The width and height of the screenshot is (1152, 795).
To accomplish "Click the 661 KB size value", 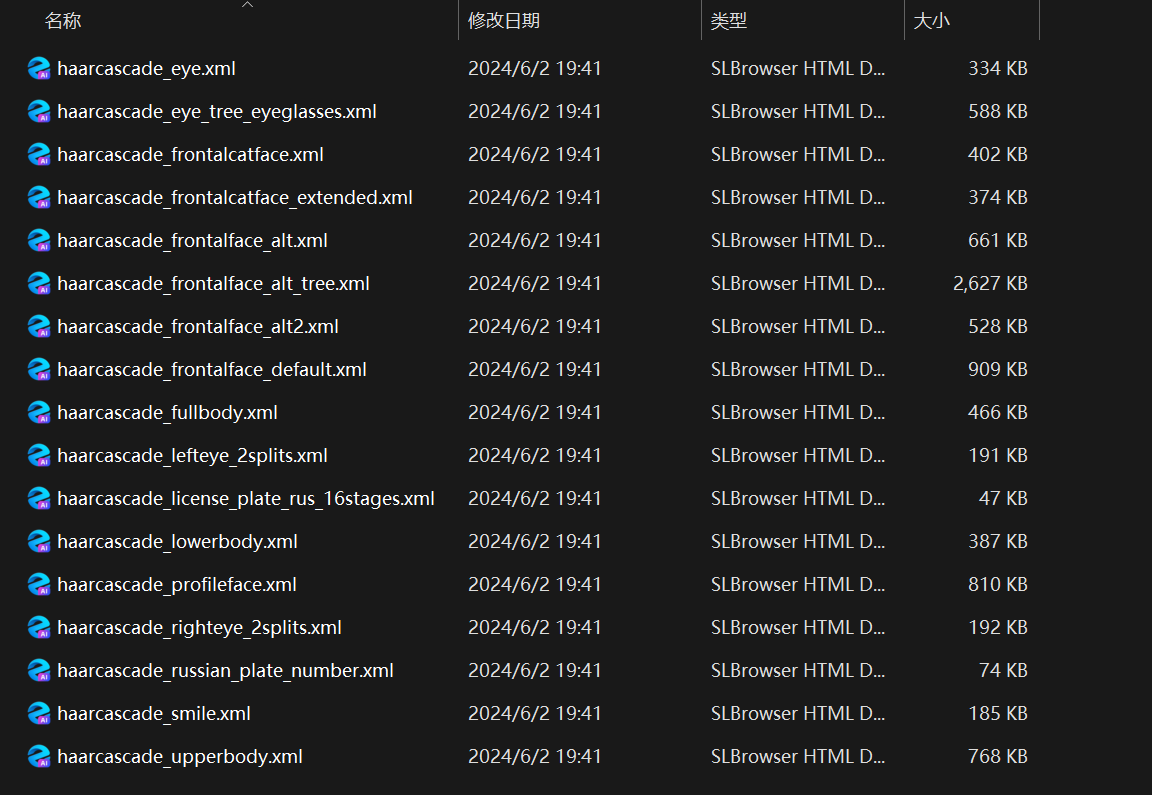I will click(997, 240).
